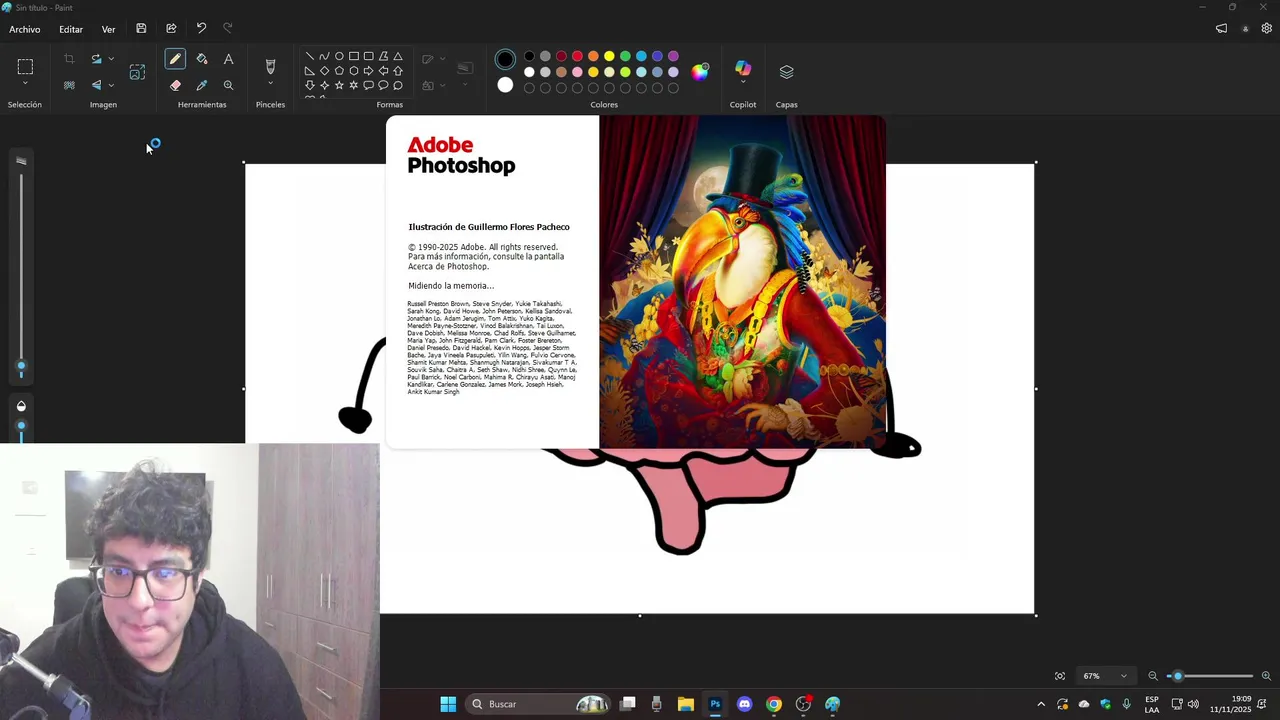Viewport: 1280px width, 720px height.
Task: Select the Fill bucket tool
Action: (202, 60)
